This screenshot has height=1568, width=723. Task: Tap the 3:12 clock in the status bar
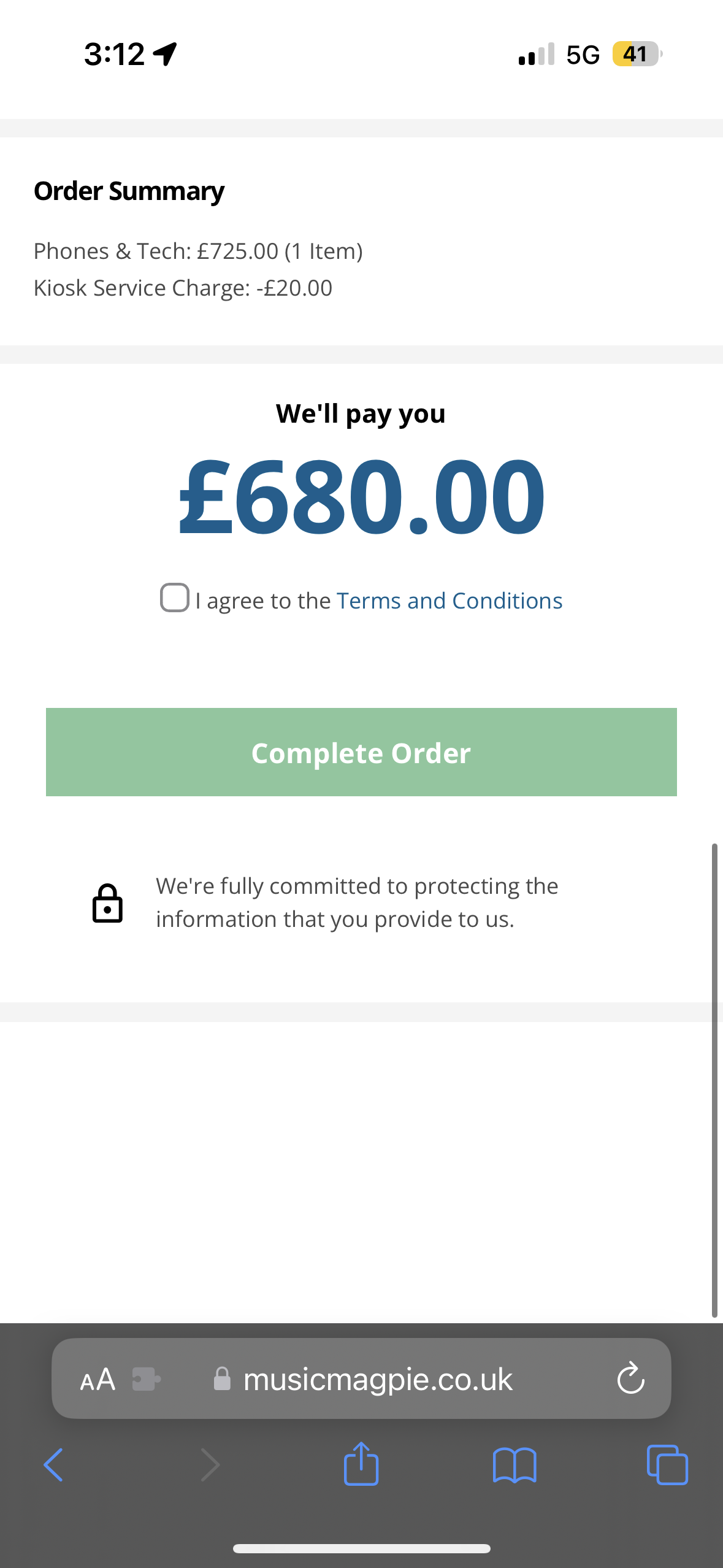click(x=114, y=54)
